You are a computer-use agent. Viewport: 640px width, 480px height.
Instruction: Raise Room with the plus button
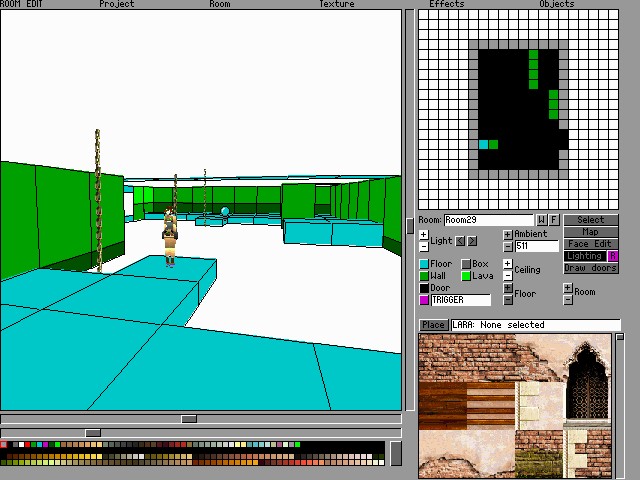tap(568, 288)
